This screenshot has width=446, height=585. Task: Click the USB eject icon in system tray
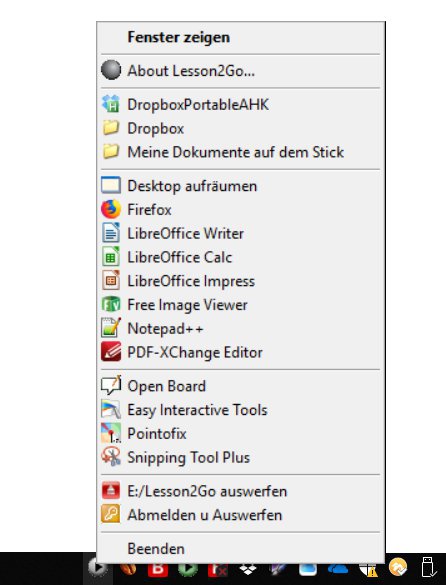(428, 567)
